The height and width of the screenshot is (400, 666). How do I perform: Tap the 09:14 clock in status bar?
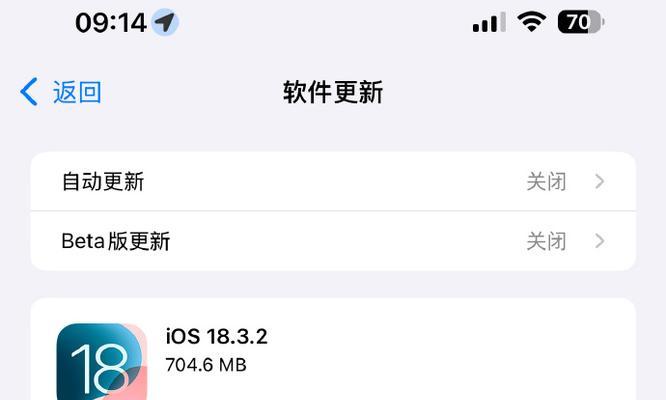(111, 23)
